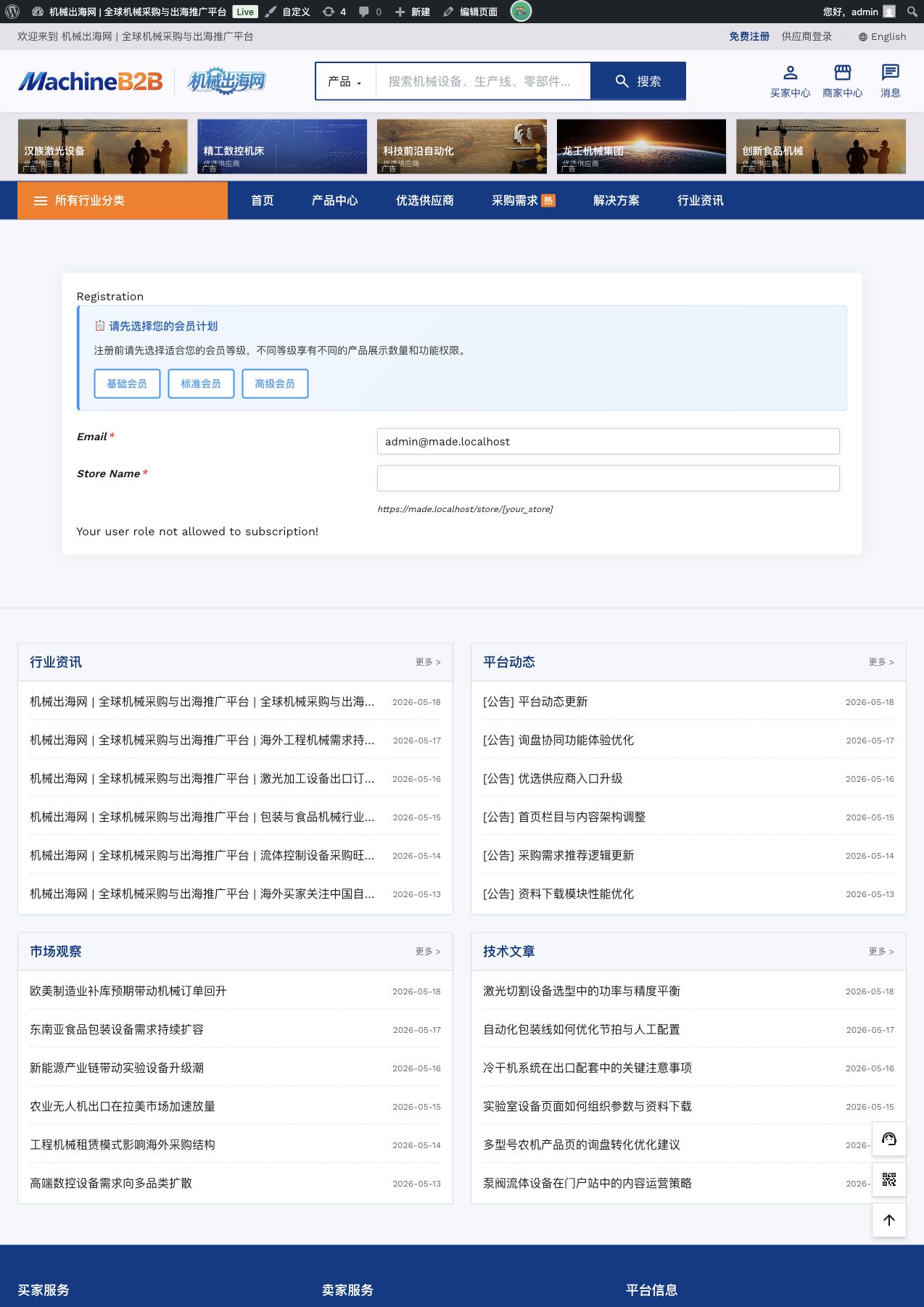Image resolution: width=924 pixels, height=1307 pixels.
Task: Select the 基础会员 membership plan
Action: [127, 384]
